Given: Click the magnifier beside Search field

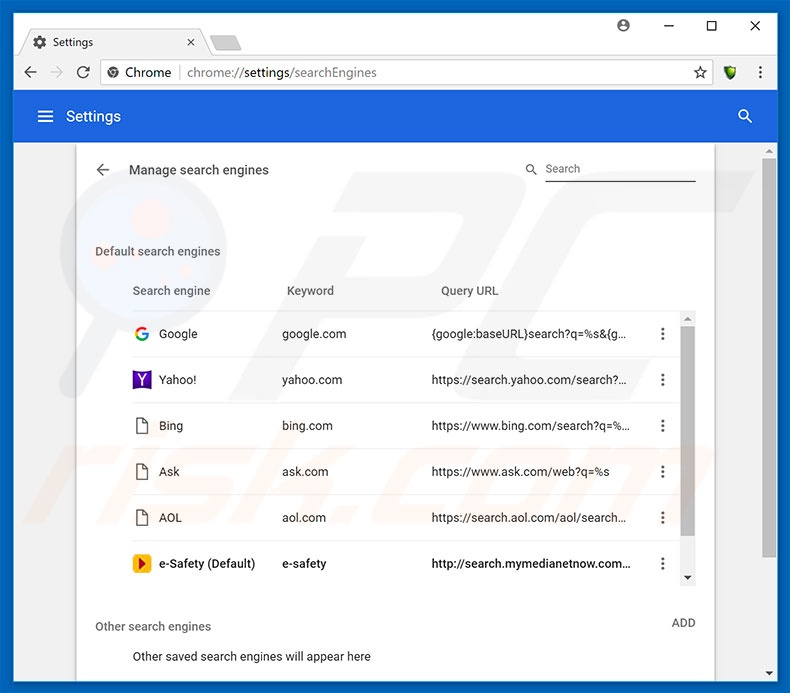Looking at the screenshot, I should [531, 169].
